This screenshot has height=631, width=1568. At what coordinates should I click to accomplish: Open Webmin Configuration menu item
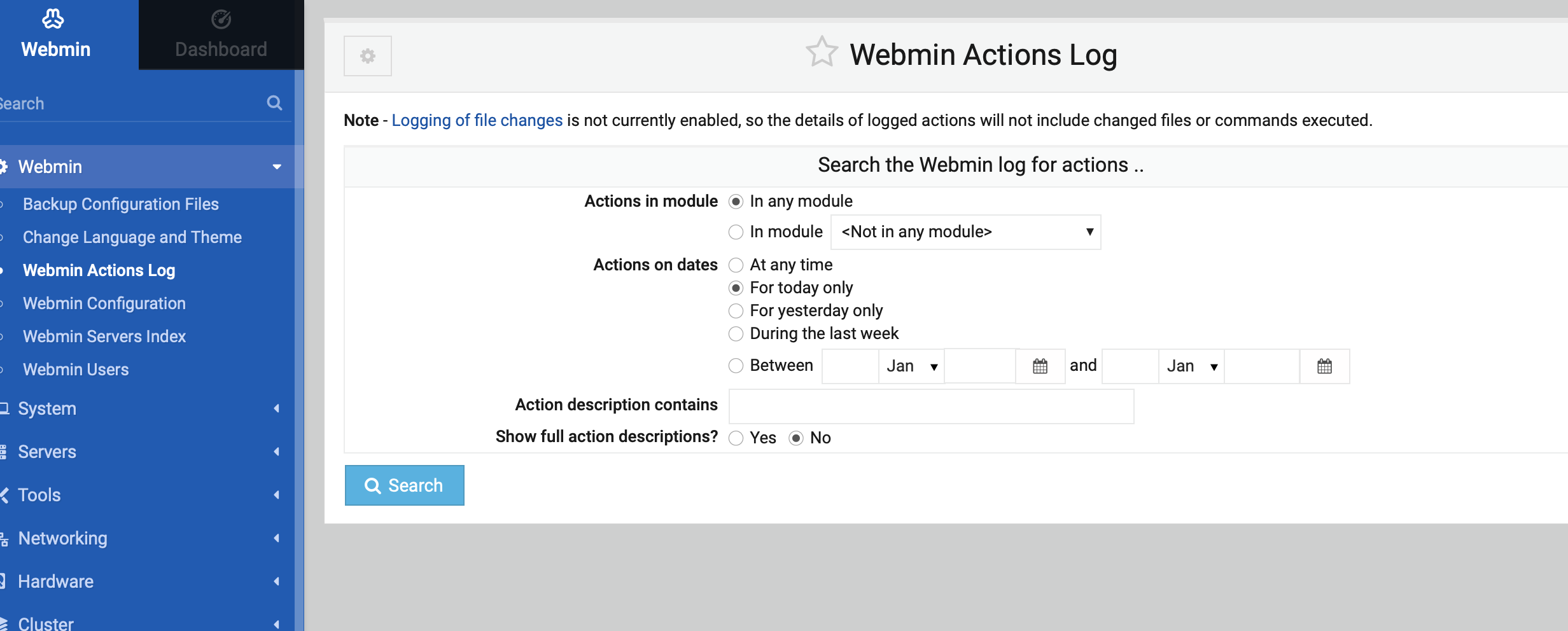click(104, 303)
